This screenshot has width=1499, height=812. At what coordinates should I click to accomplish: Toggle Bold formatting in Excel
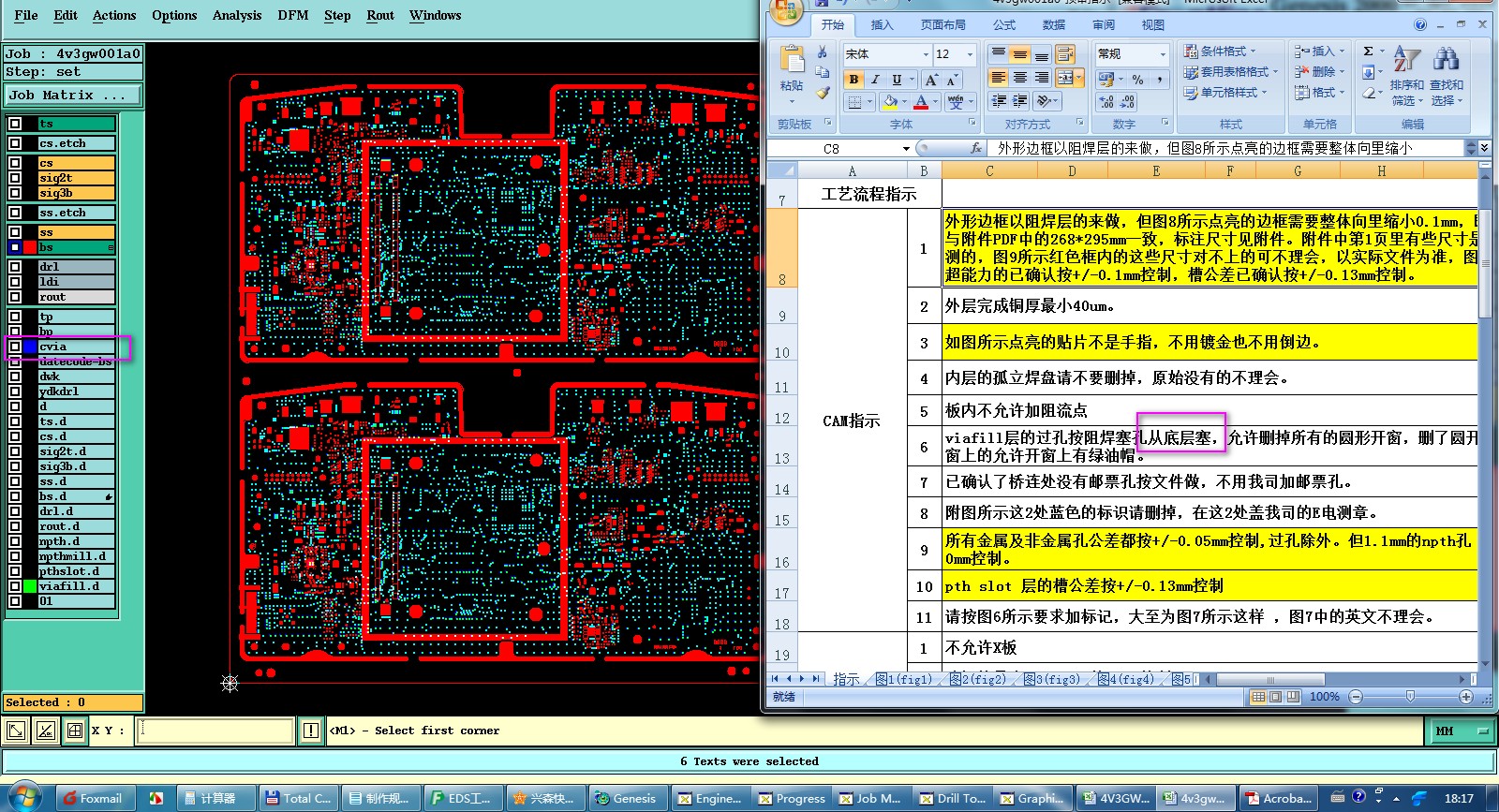click(853, 80)
